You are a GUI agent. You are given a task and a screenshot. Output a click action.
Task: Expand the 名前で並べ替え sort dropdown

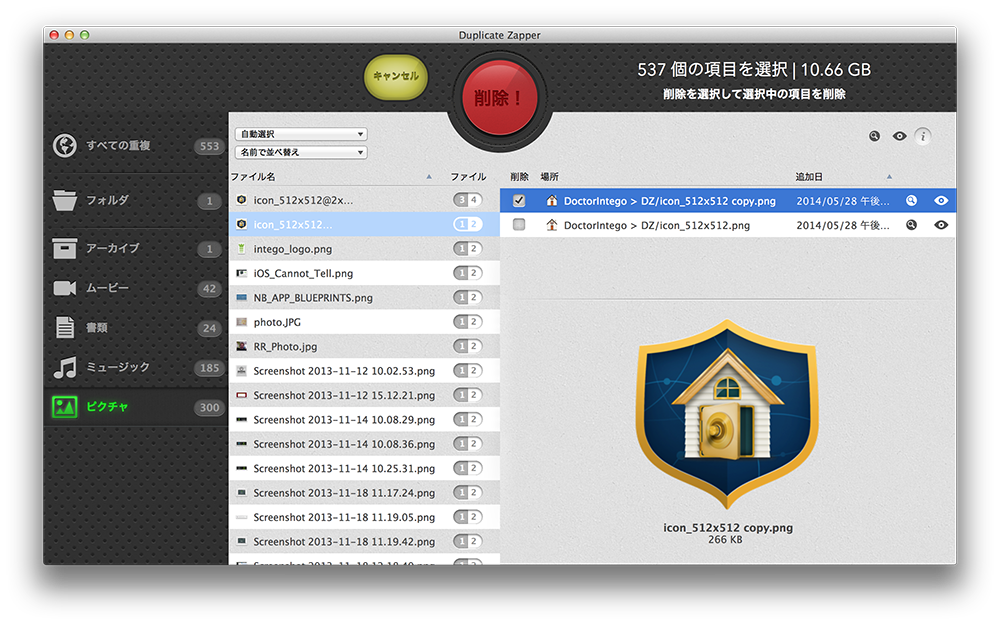300,153
